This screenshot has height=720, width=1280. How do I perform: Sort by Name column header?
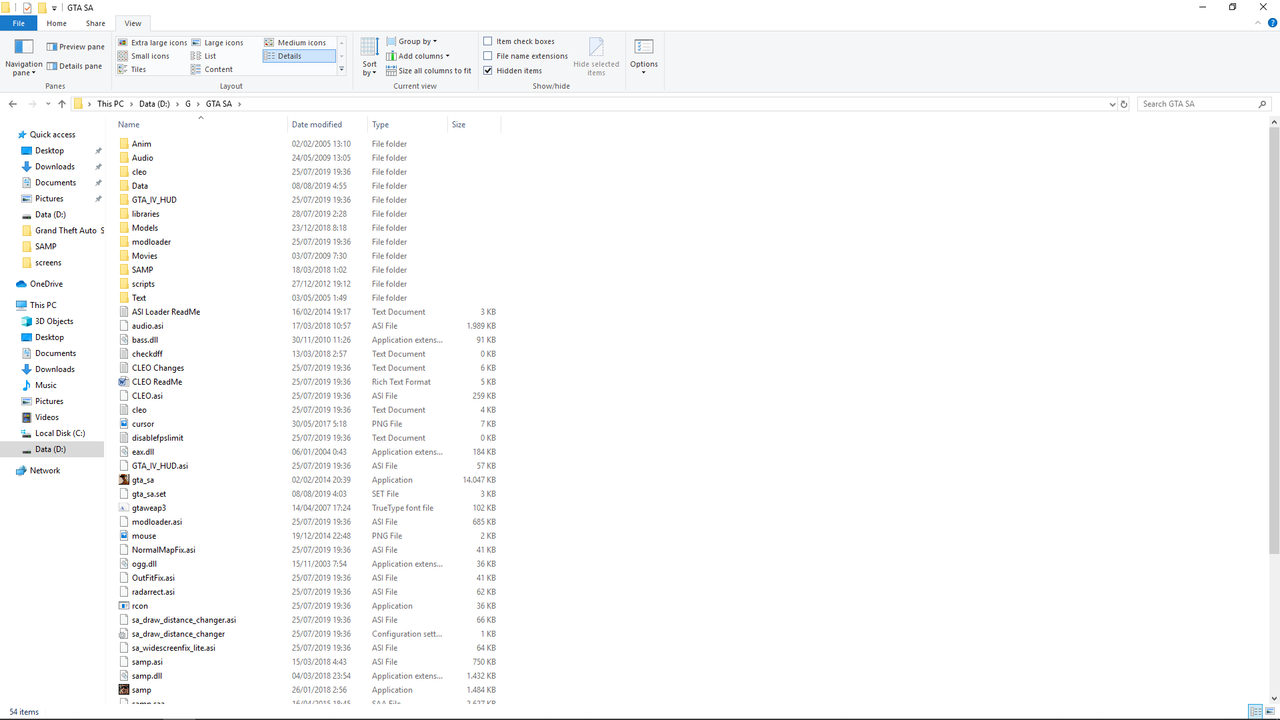tap(200, 125)
